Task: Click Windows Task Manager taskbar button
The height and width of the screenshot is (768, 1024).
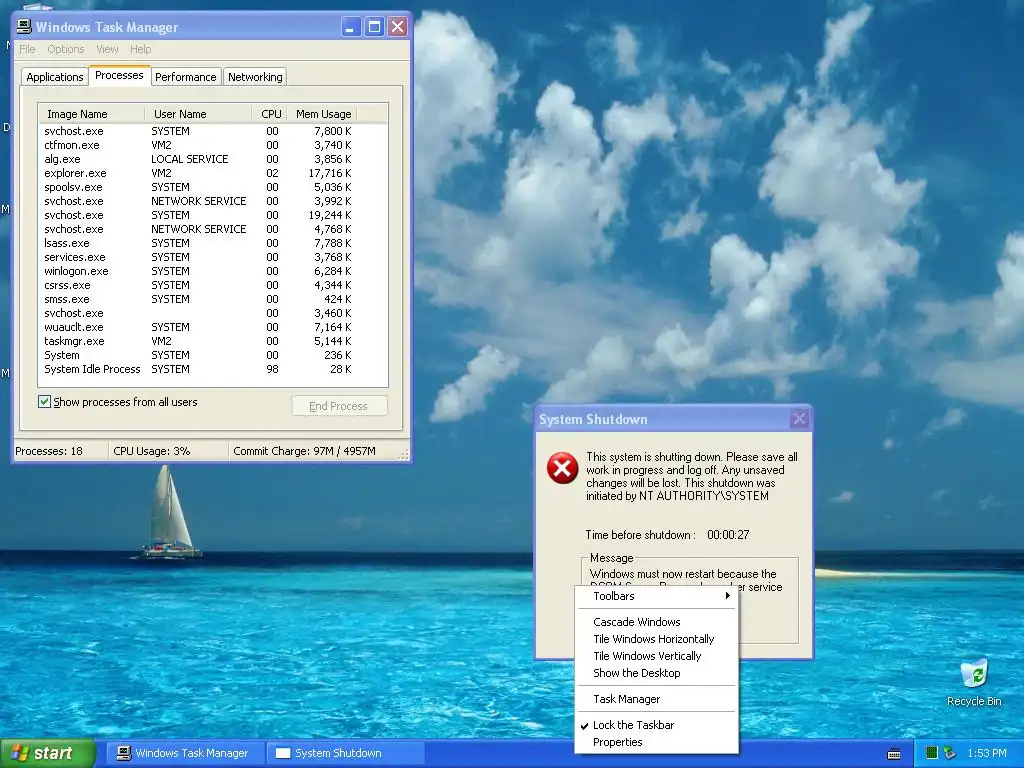Action: point(185,754)
